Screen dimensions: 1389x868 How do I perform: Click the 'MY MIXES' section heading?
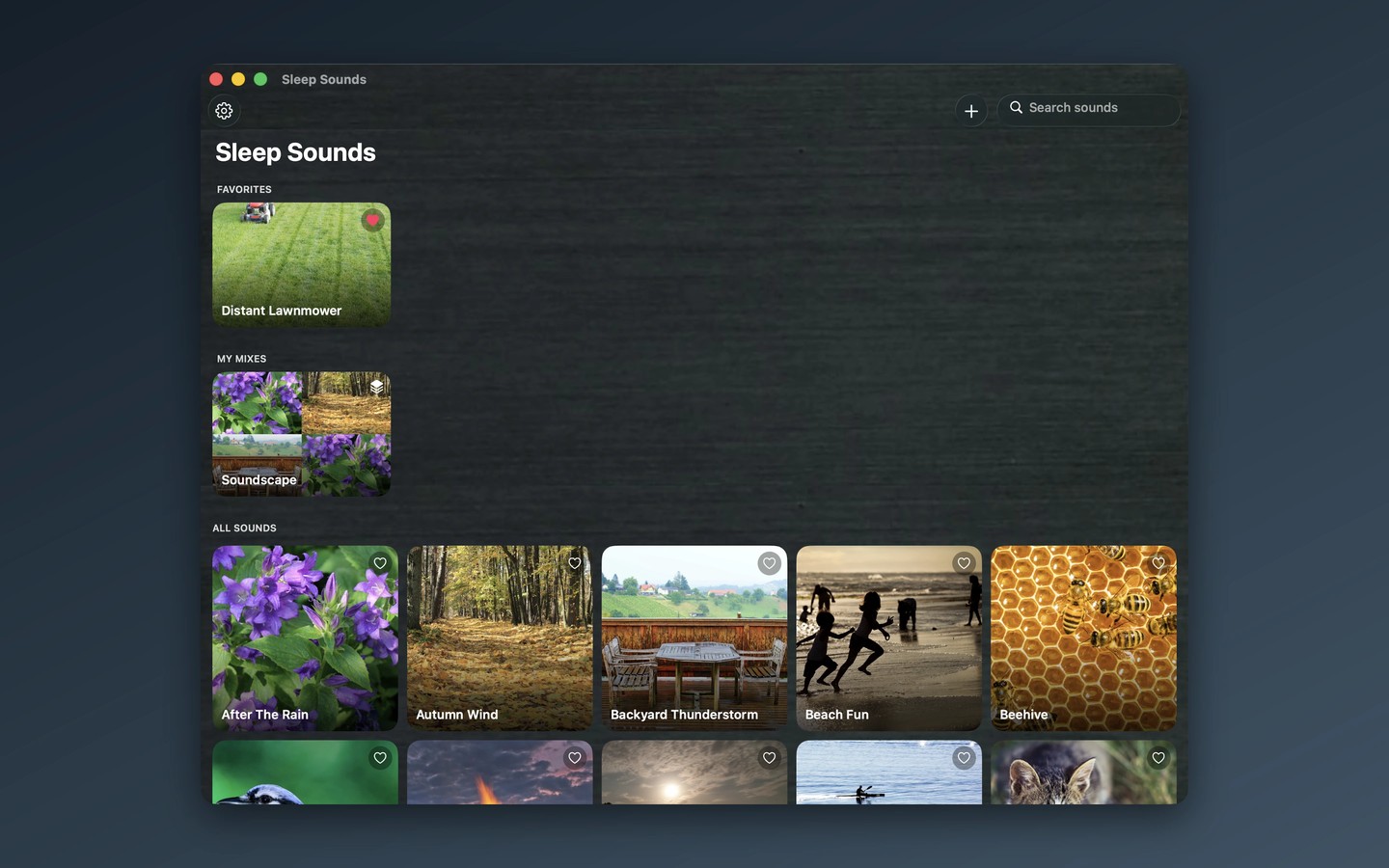pos(241,359)
